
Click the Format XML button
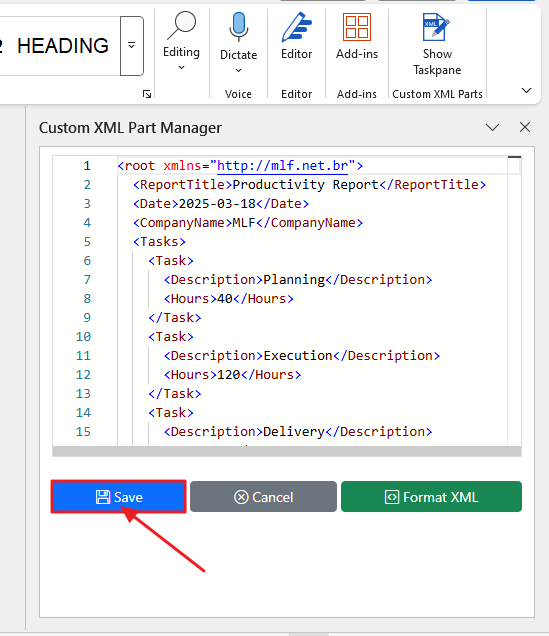pos(431,497)
